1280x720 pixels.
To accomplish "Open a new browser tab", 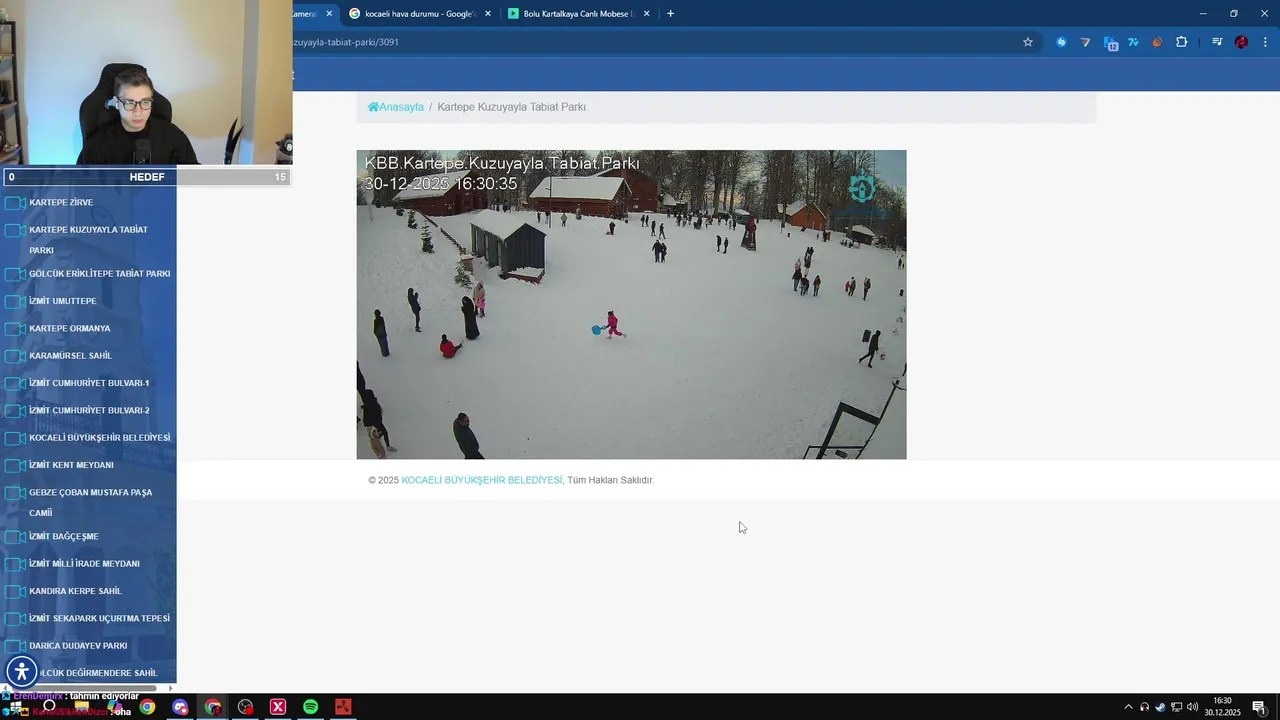I will click(x=671, y=14).
